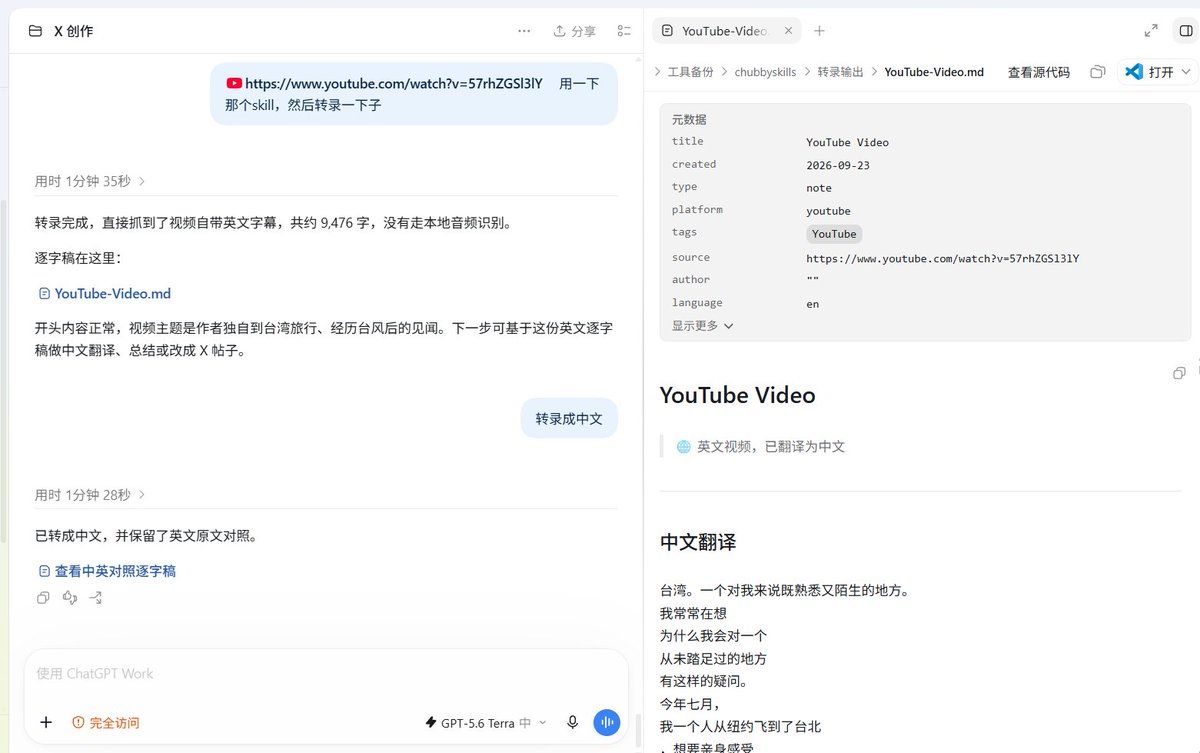Viewport: 1200px width, 753px height.
Task: Click the 转录成中文 user message bubble
Action: coord(569,419)
